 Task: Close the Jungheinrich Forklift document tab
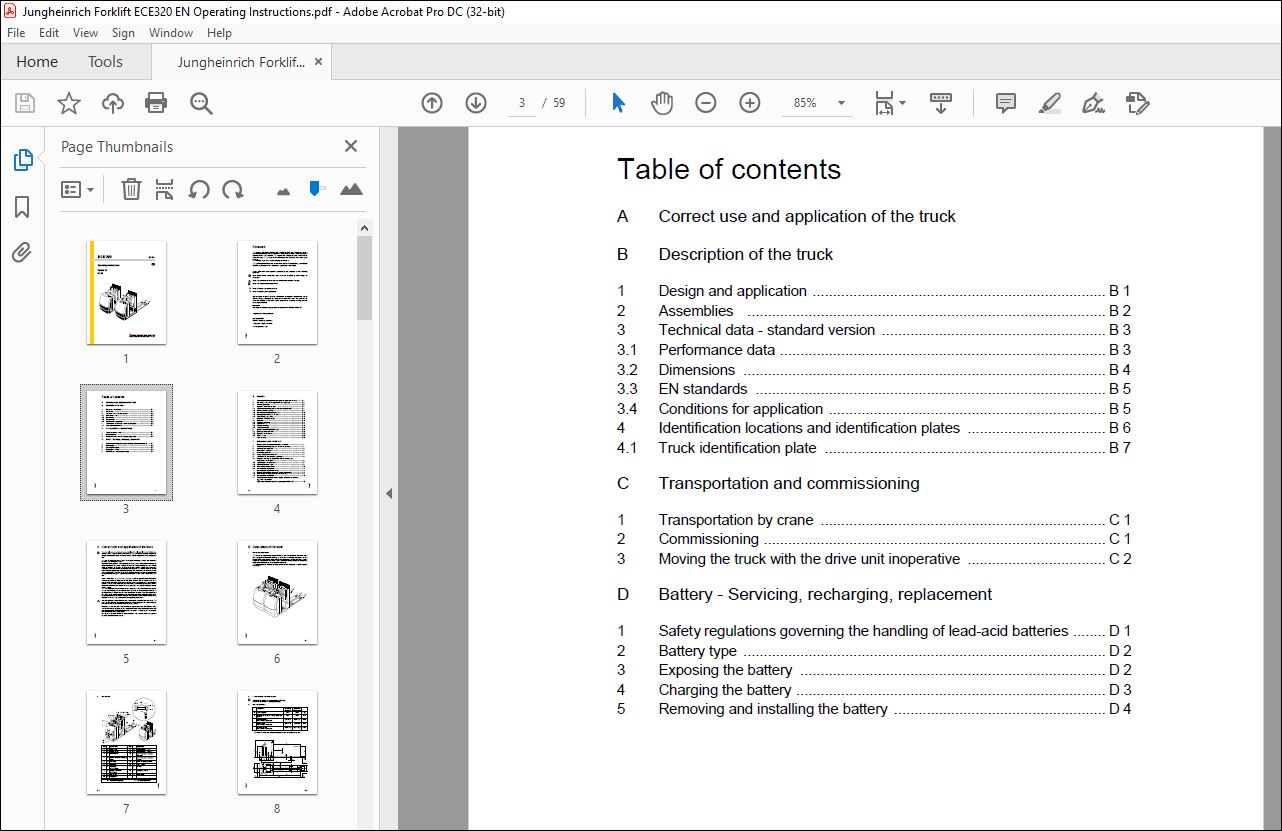(x=319, y=61)
